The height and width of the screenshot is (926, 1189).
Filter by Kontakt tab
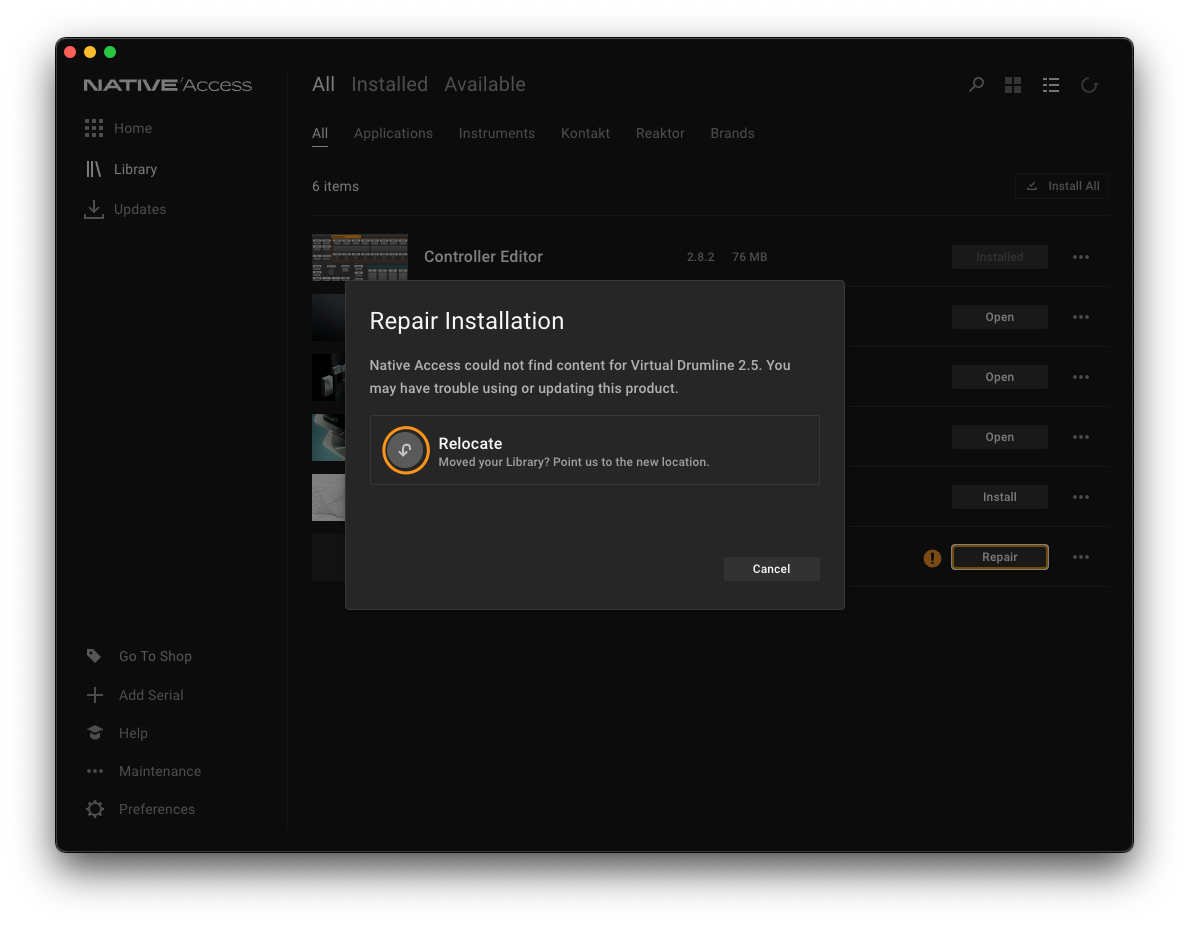[x=585, y=133]
